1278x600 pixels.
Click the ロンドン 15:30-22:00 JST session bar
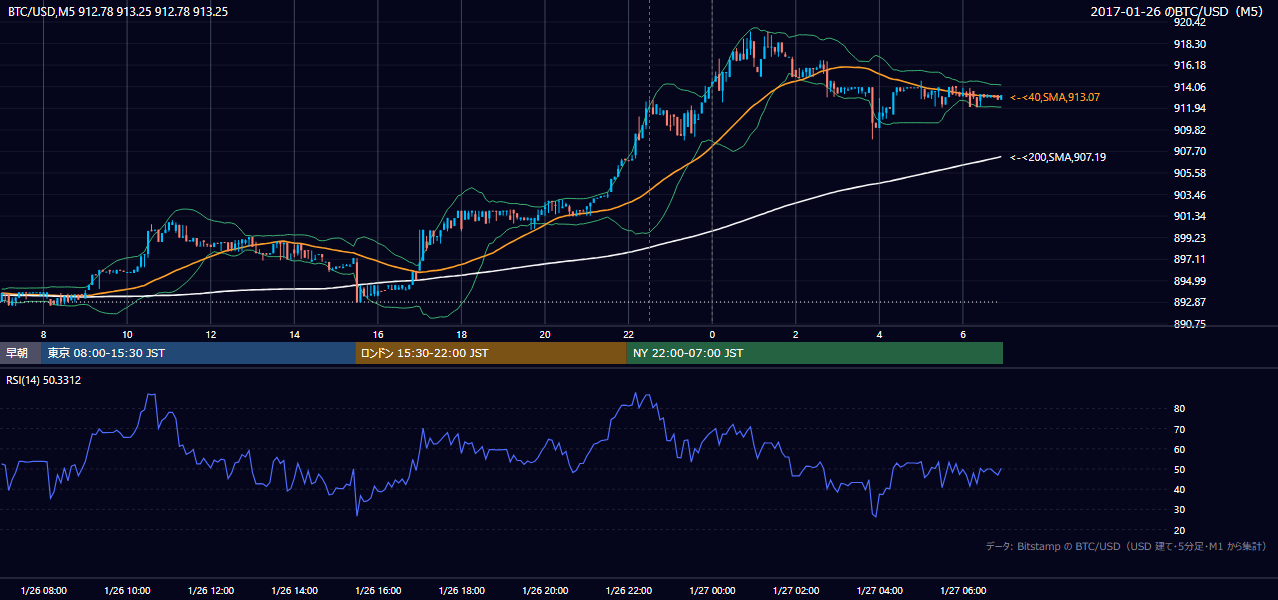click(x=491, y=353)
